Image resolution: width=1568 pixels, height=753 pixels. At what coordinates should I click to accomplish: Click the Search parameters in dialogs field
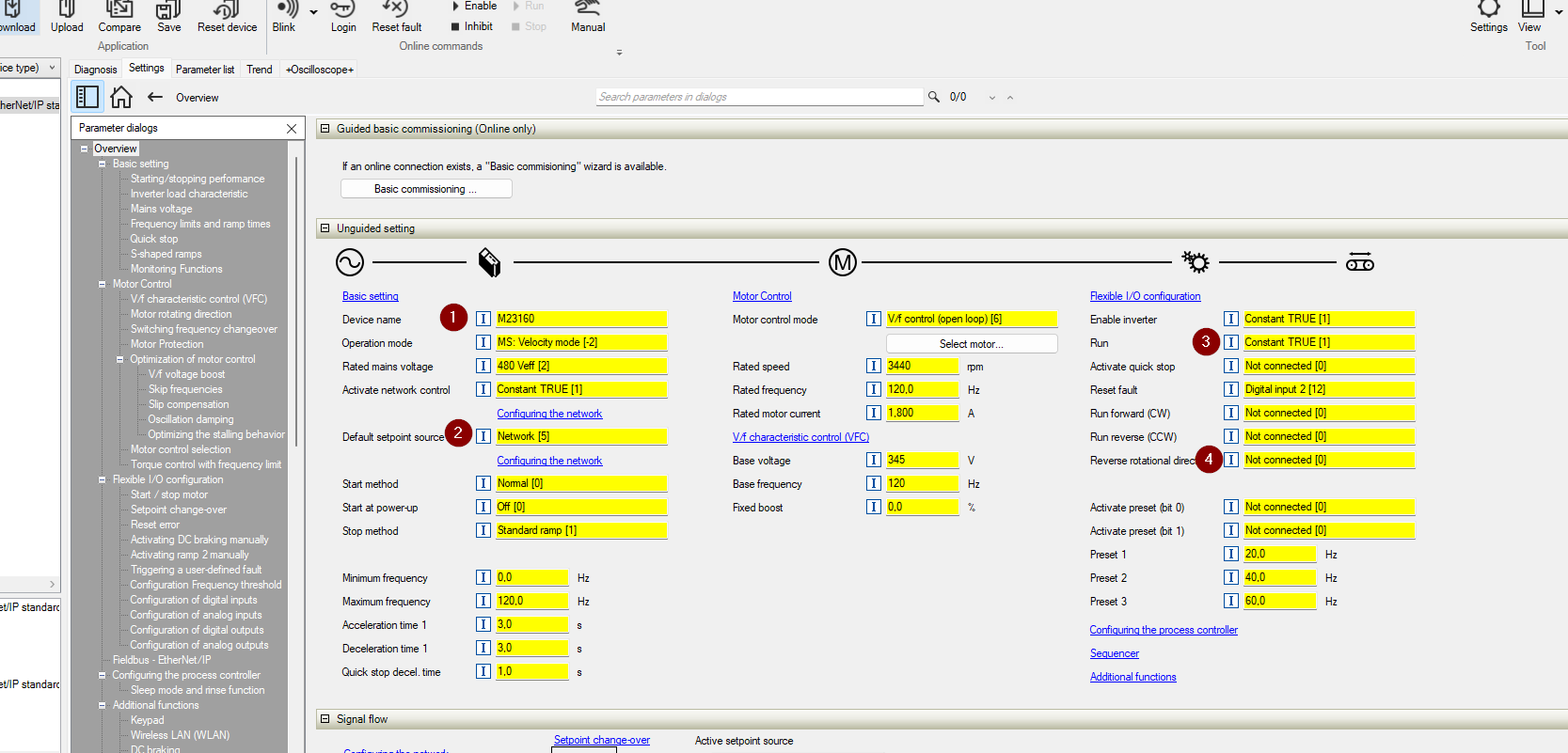coord(760,97)
